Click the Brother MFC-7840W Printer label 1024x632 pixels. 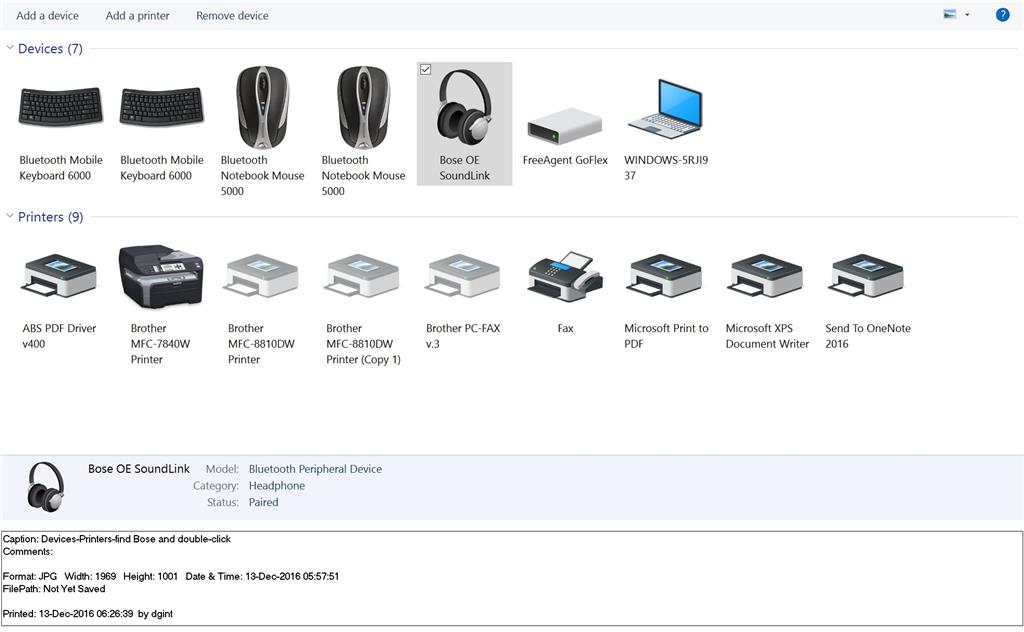pos(160,344)
